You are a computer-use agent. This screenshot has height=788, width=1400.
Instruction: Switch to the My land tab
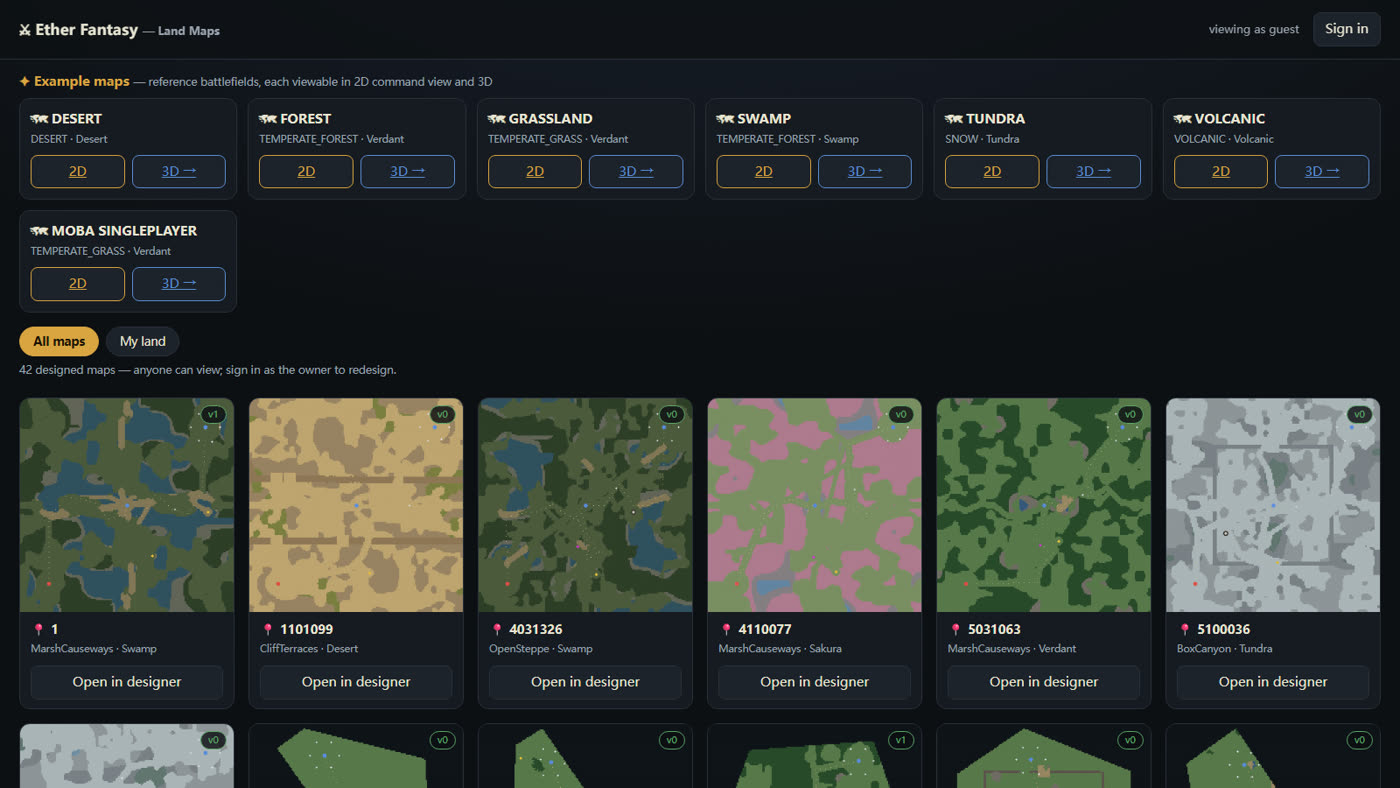[x=143, y=341]
